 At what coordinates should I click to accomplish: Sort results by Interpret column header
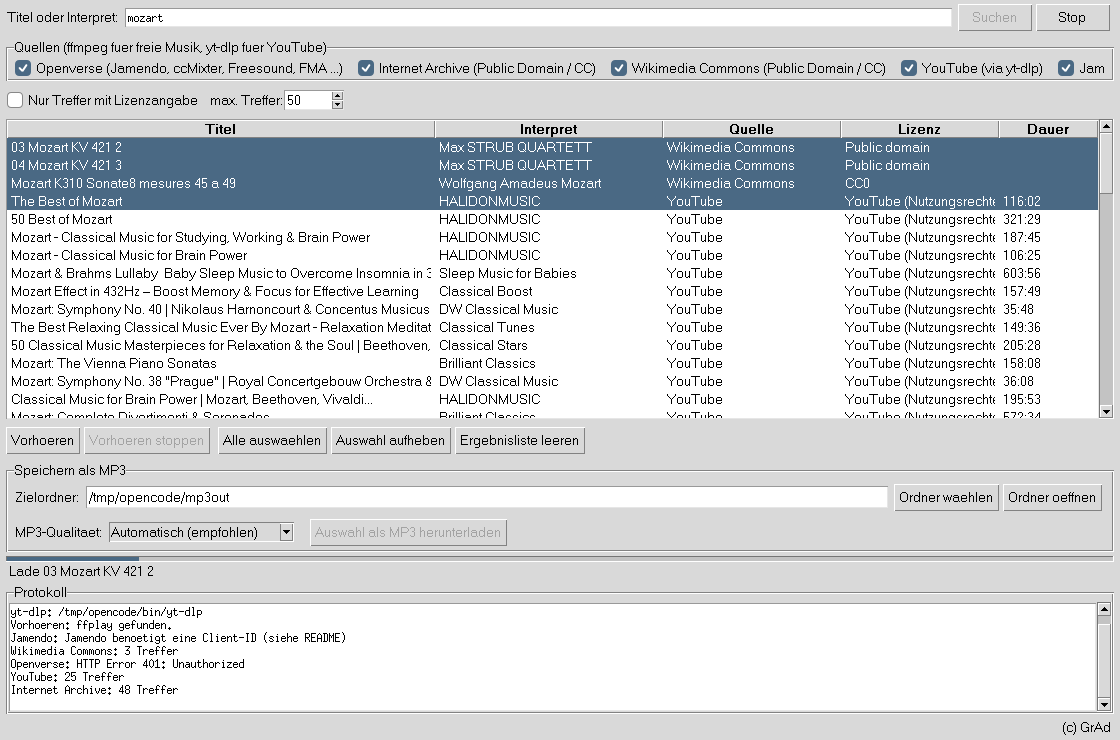(549, 129)
